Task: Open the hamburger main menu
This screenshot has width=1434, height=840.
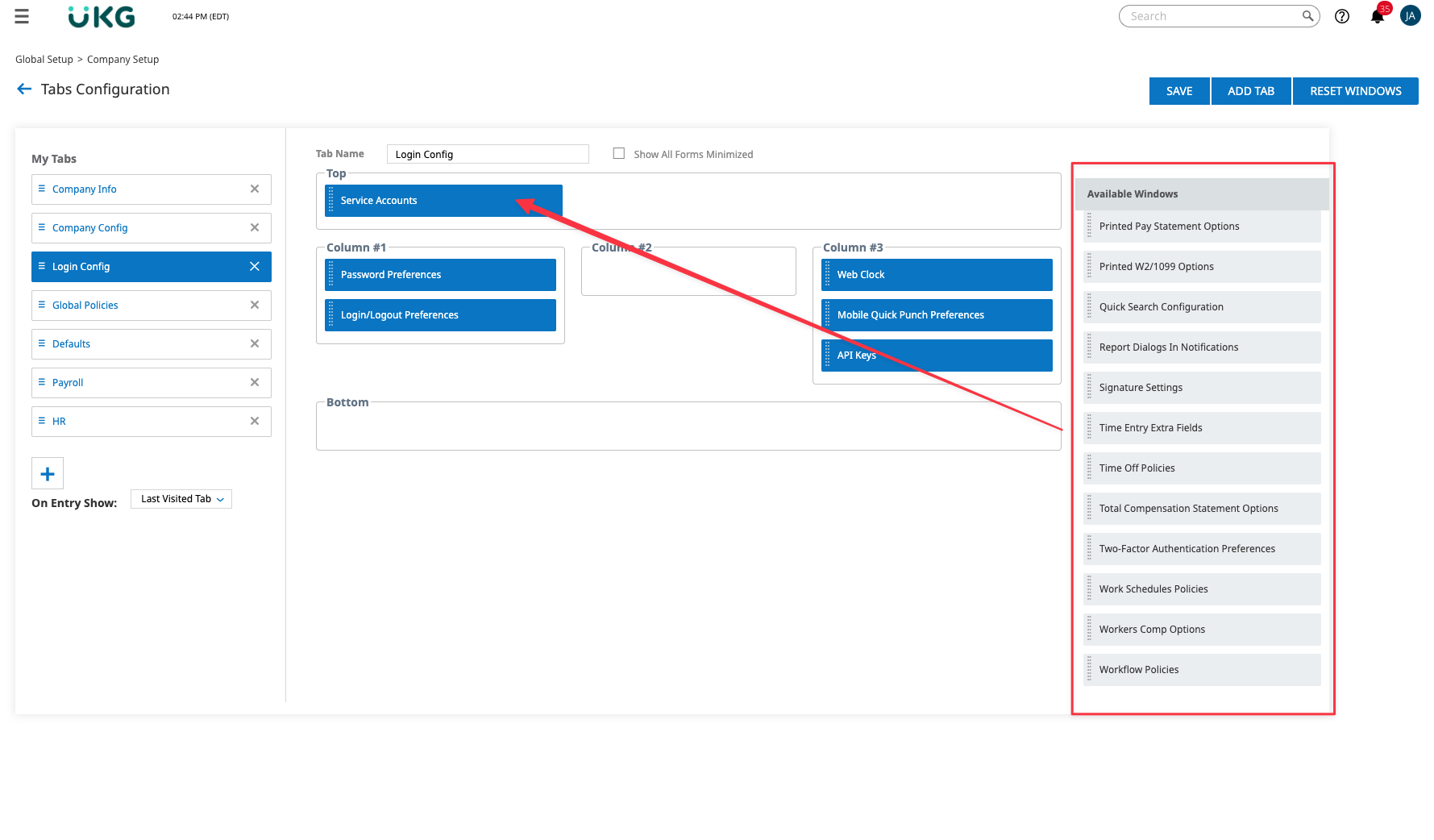Action: pos(22,16)
